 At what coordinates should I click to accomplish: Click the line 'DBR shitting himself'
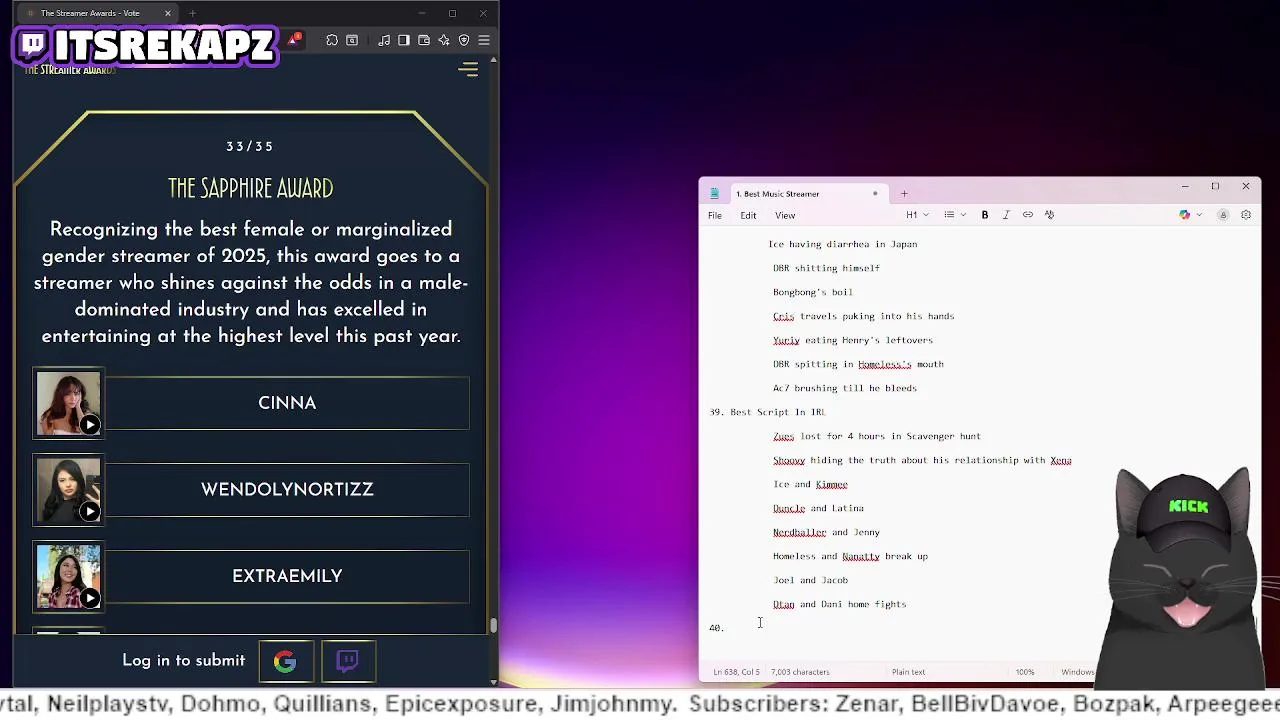point(826,268)
